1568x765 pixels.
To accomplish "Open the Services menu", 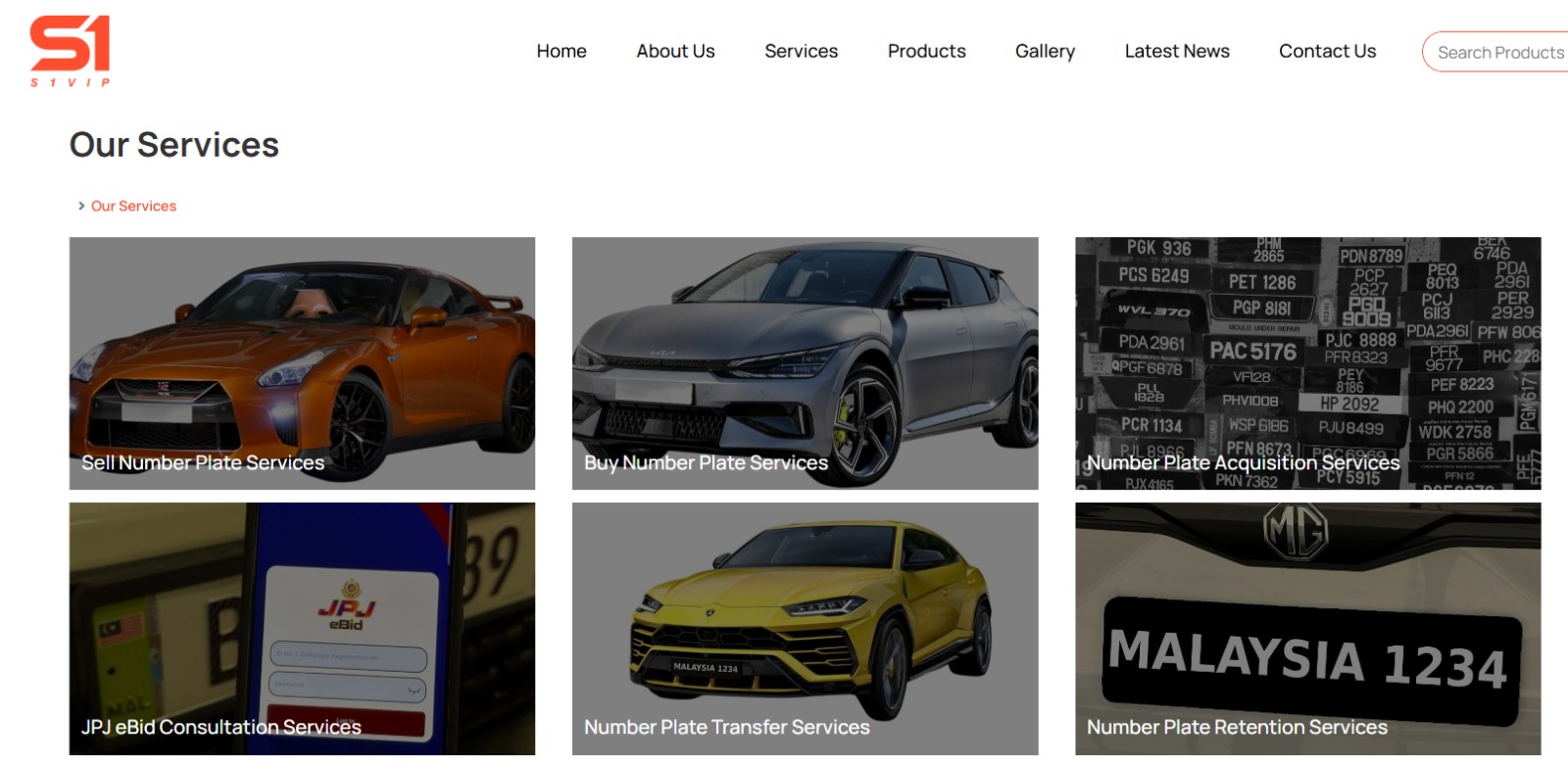I will [x=801, y=51].
